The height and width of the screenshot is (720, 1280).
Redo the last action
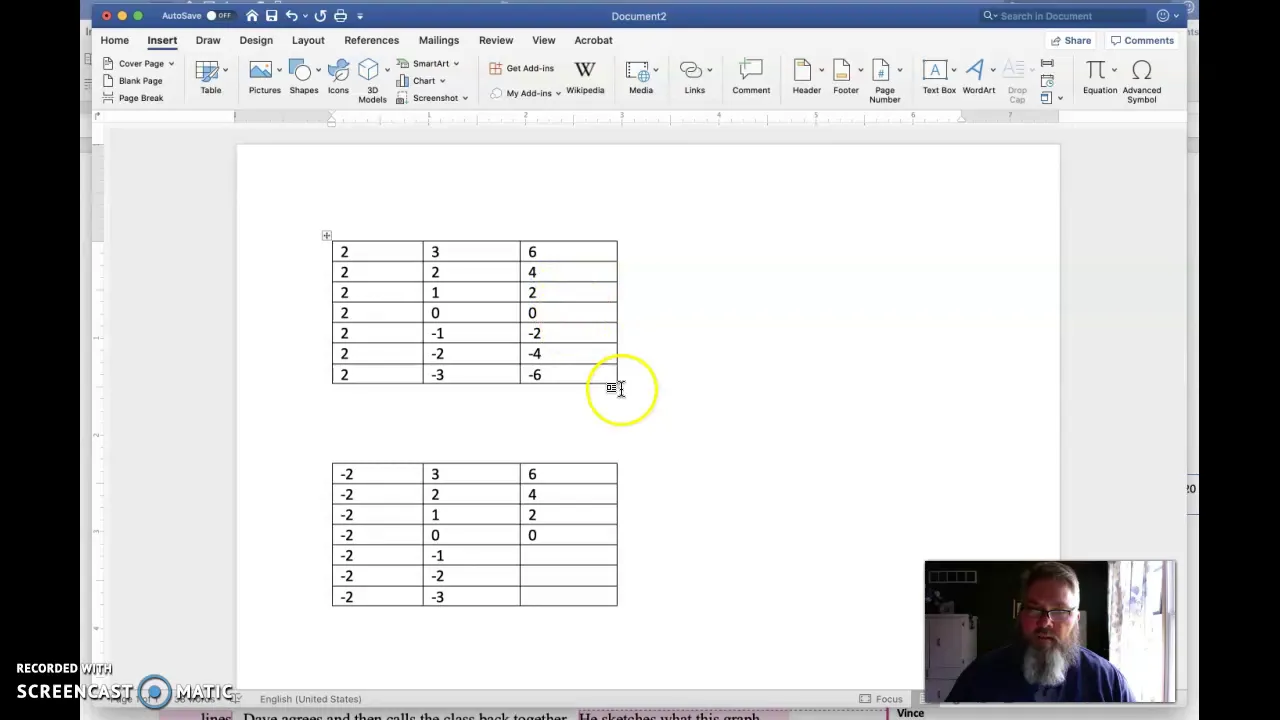pos(320,16)
